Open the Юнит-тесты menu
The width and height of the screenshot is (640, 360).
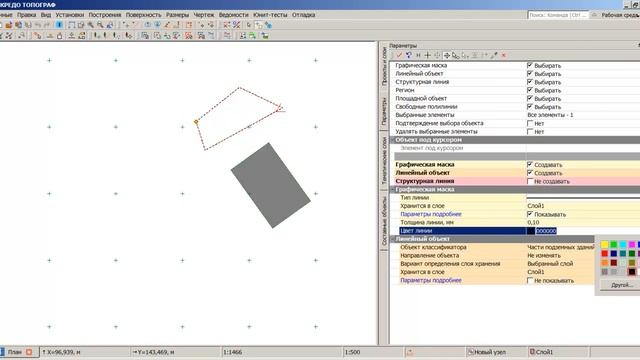270,15
